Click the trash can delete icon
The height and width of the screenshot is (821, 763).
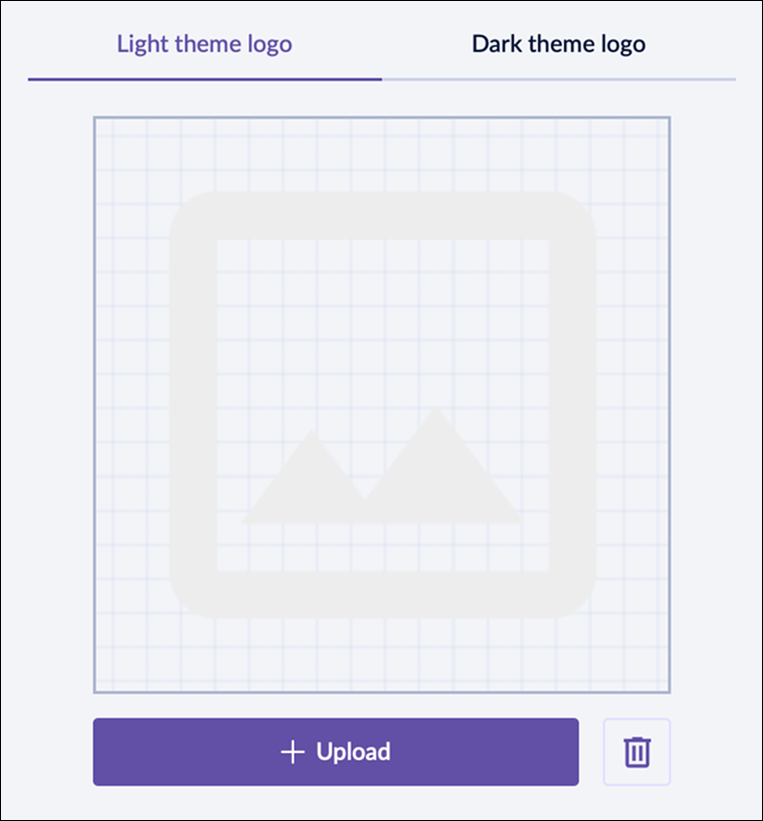[637, 752]
